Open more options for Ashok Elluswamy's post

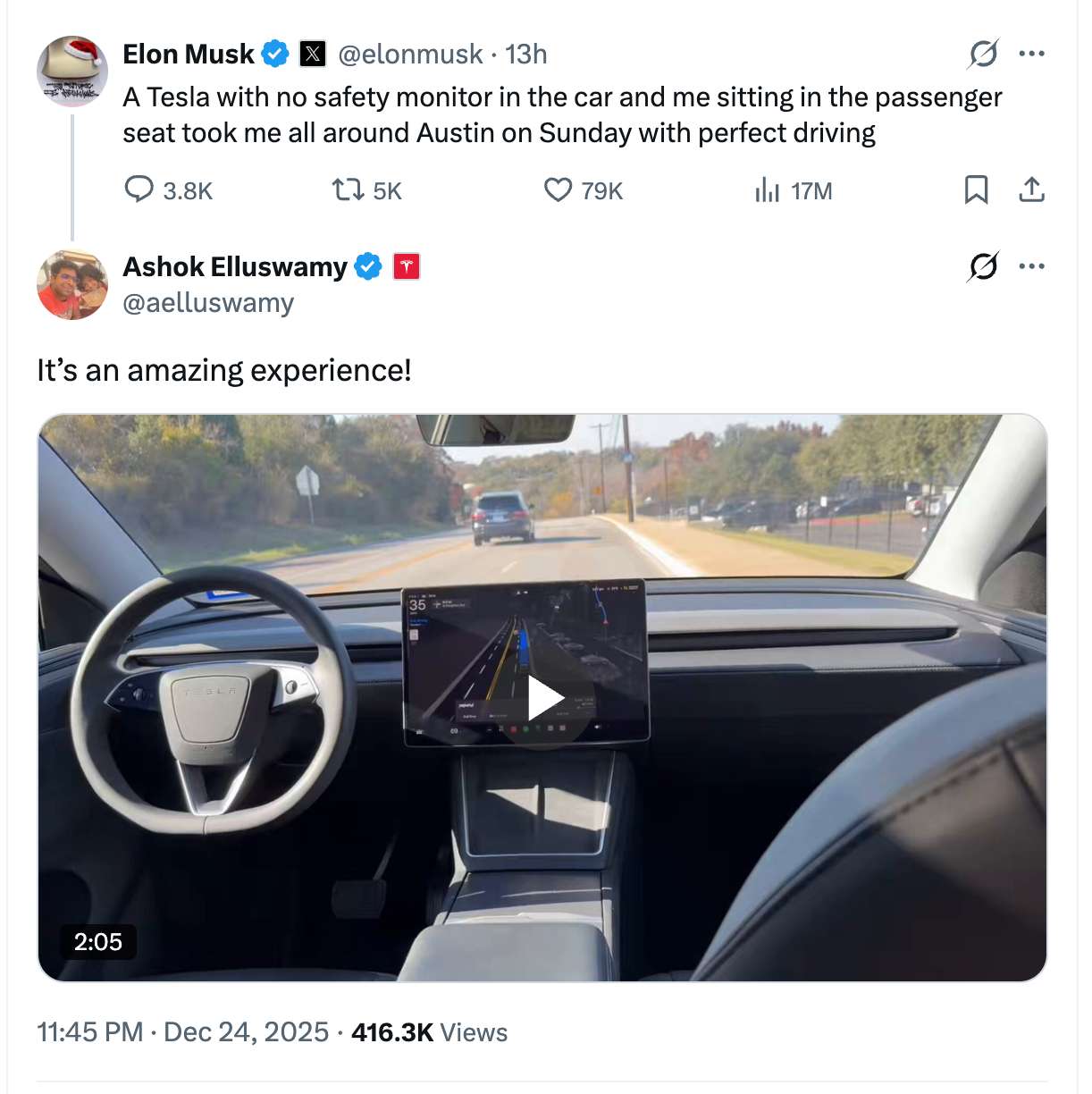[1031, 266]
